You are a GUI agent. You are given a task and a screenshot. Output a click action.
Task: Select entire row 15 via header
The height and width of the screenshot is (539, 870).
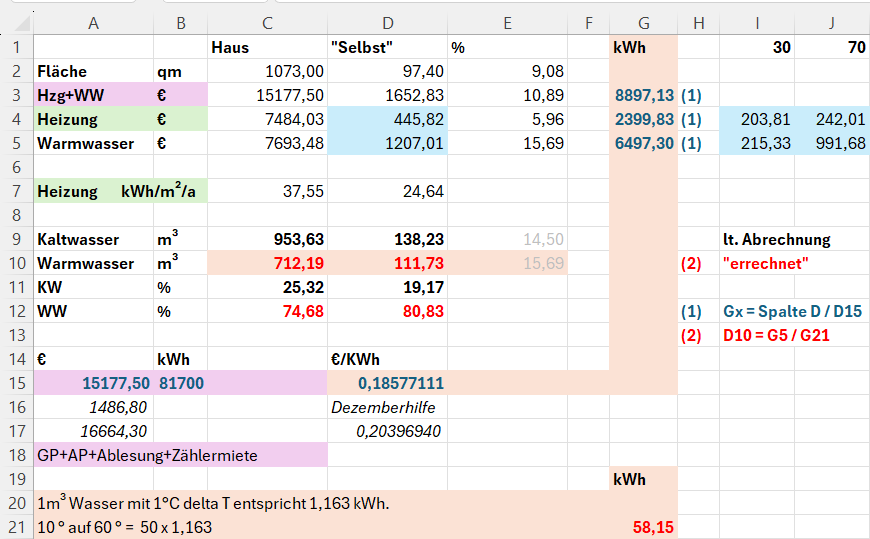pos(16,383)
